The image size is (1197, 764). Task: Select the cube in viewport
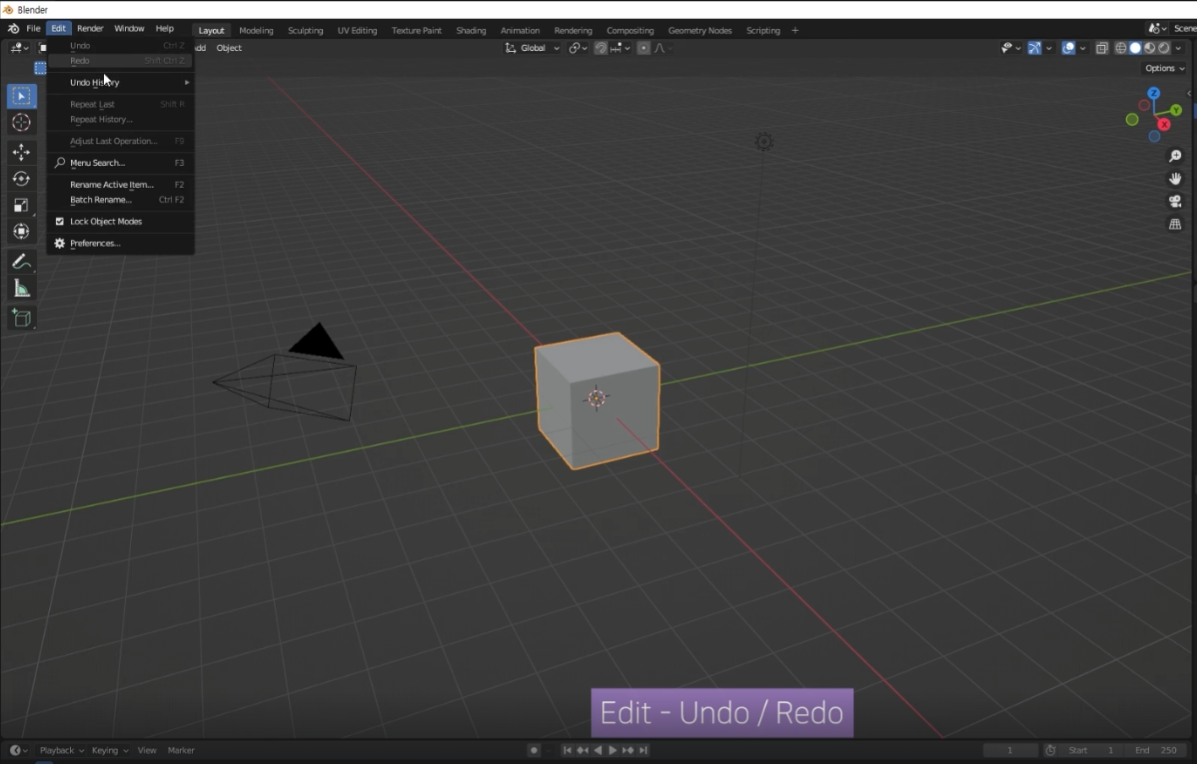click(x=597, y=401)
